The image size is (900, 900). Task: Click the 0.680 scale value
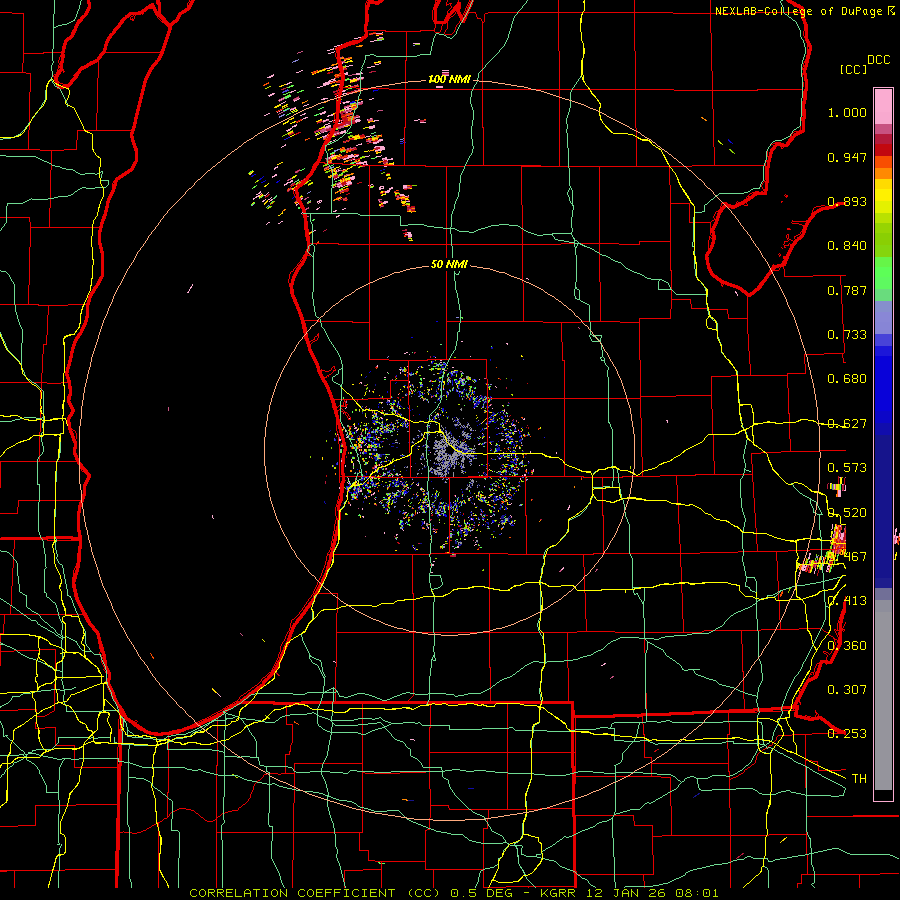coord(847,379)
